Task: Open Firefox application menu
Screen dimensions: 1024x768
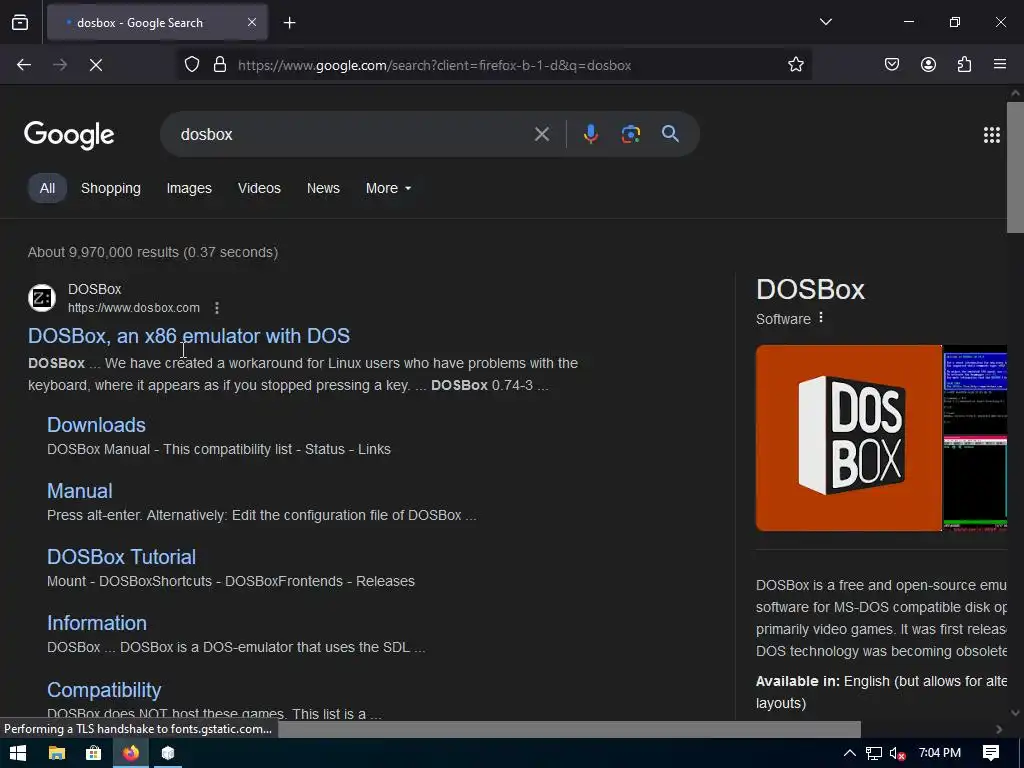Action: (1000, 65)
